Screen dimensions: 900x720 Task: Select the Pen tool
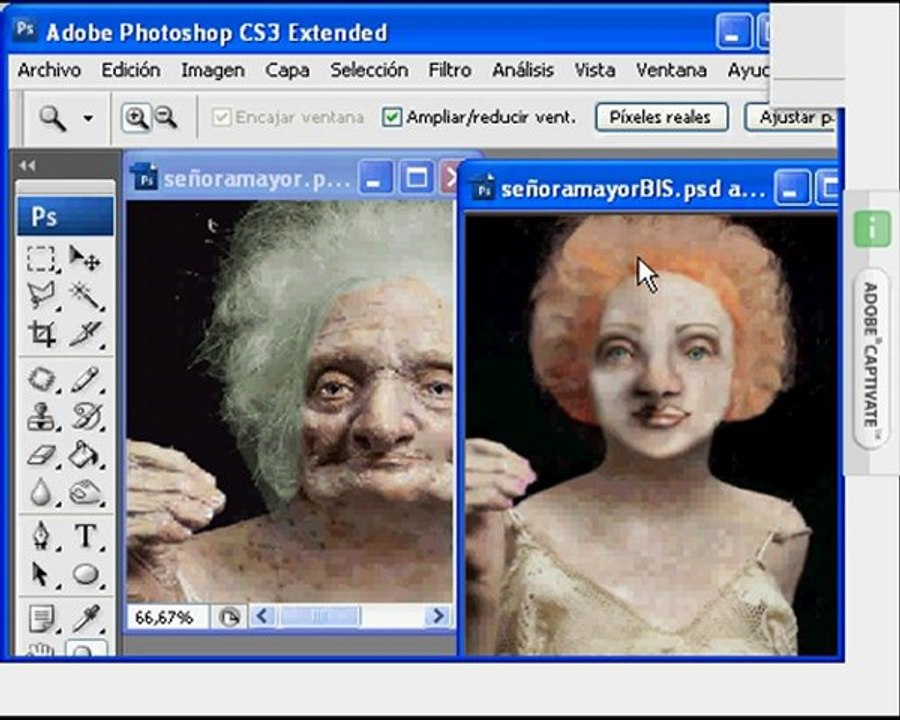[41, 536]
